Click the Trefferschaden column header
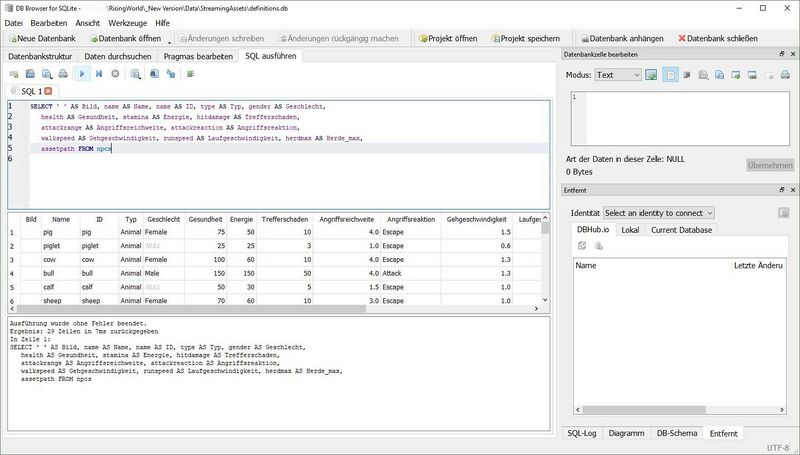This screenshot has width=800, height=455. pos(285,219)
